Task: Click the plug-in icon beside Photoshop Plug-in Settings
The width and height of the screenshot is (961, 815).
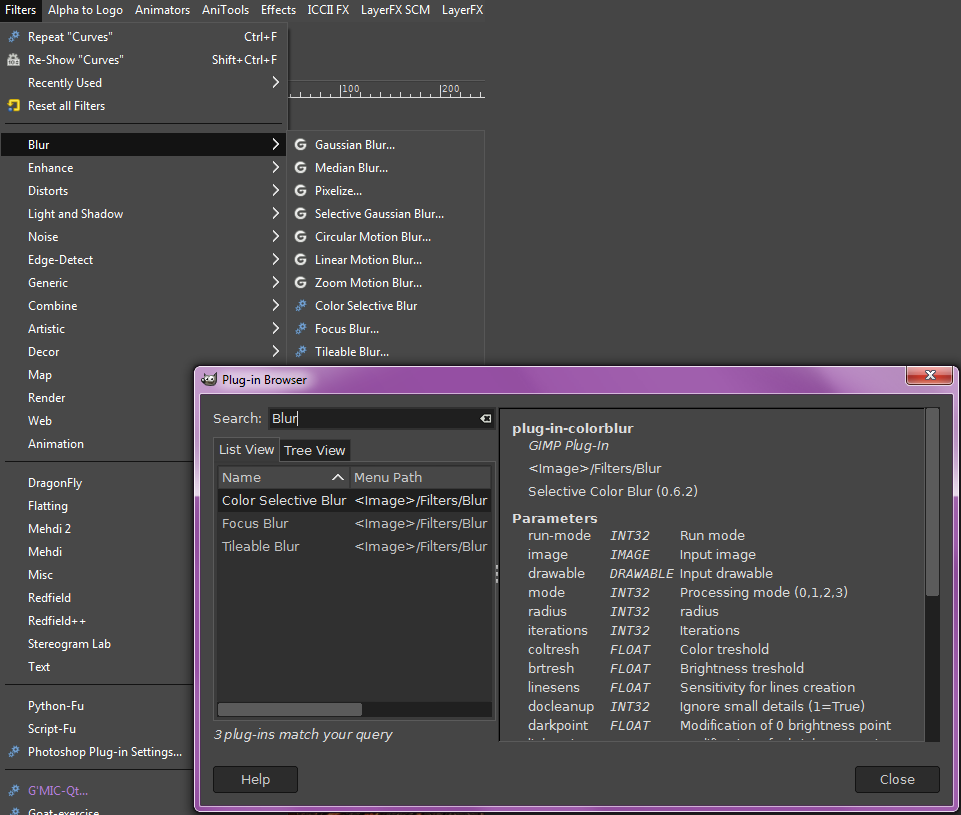Action: 13,752
